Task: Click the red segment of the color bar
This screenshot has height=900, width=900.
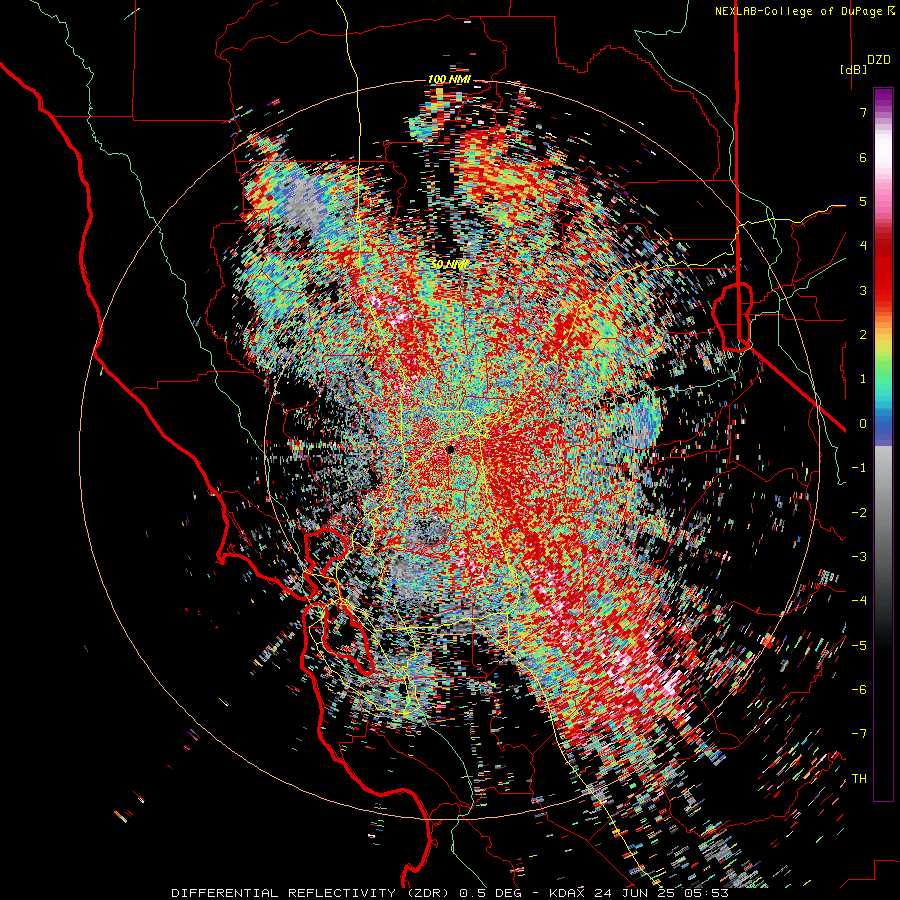Action: click(883, 270)
